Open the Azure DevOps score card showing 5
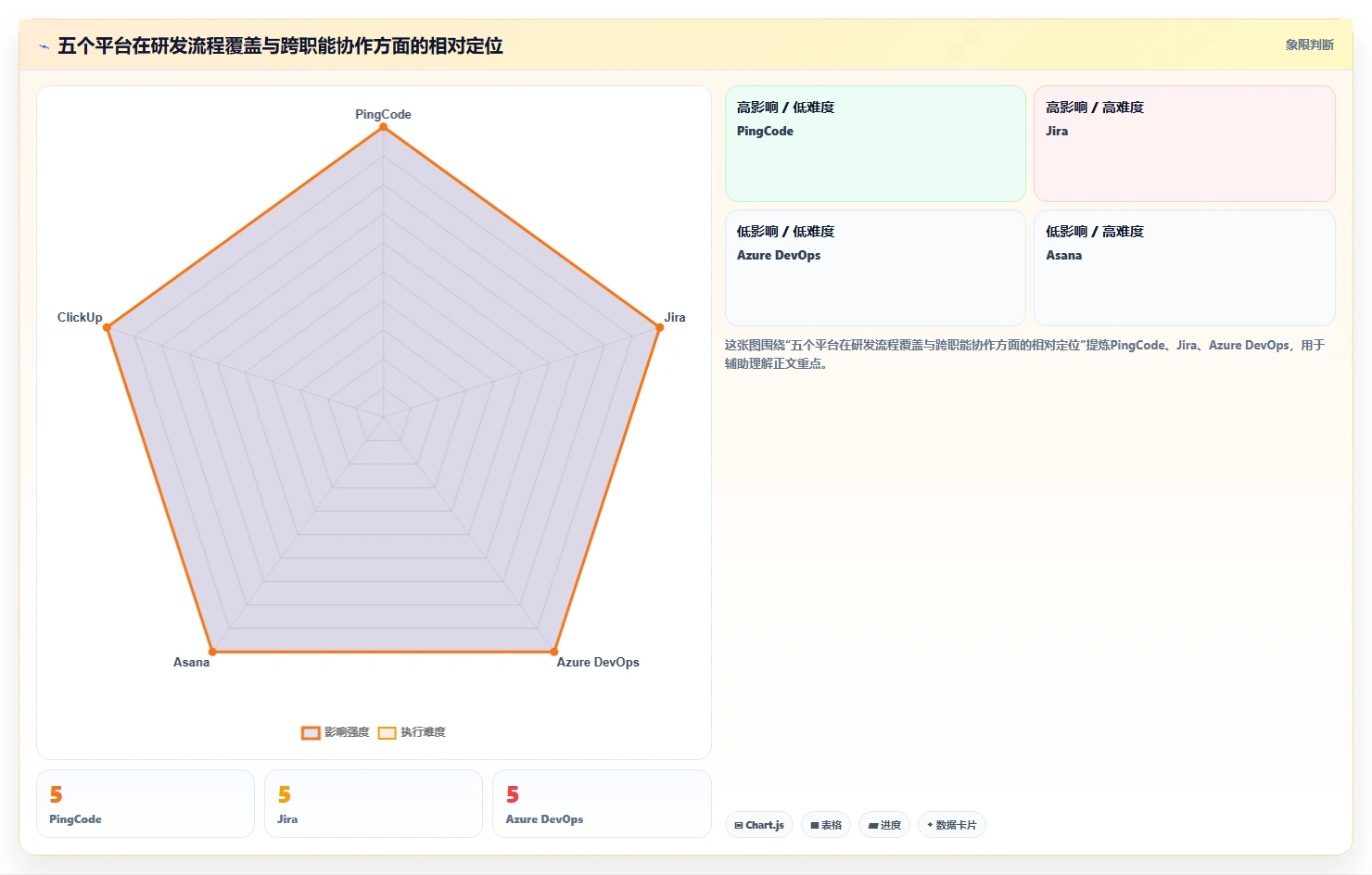1372x875 pixels. tap(602, 804)
